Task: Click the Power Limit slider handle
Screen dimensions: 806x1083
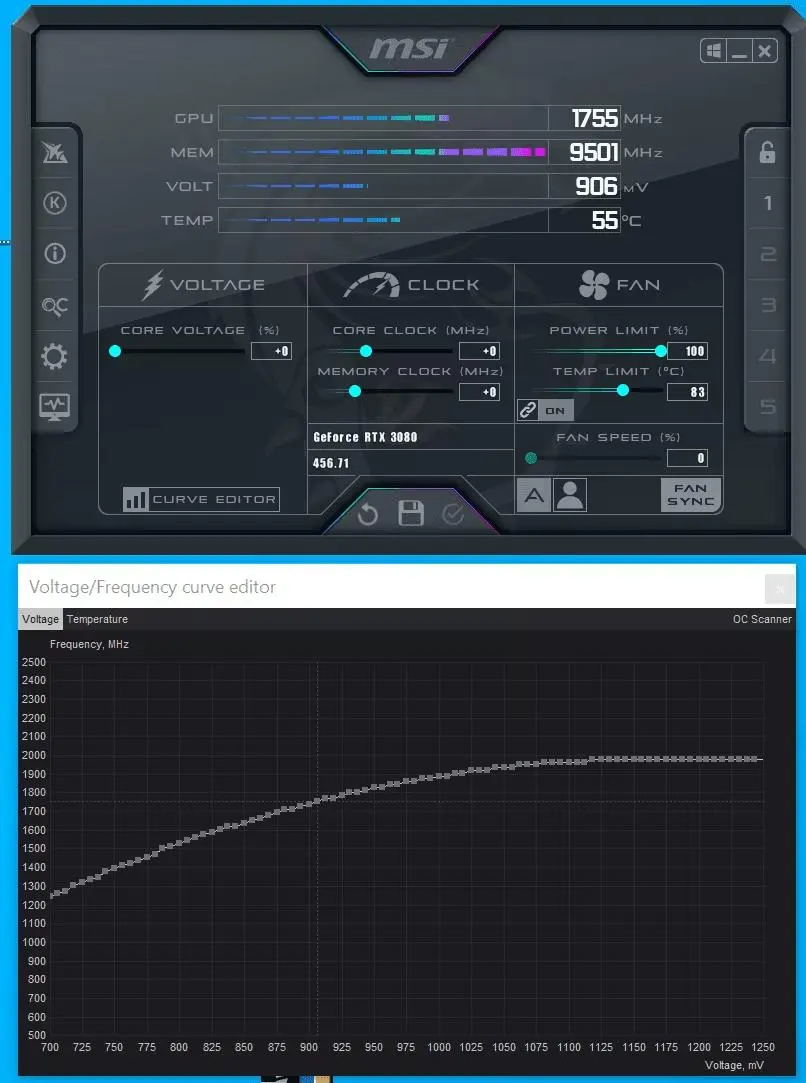Action: tap(661, 351)
